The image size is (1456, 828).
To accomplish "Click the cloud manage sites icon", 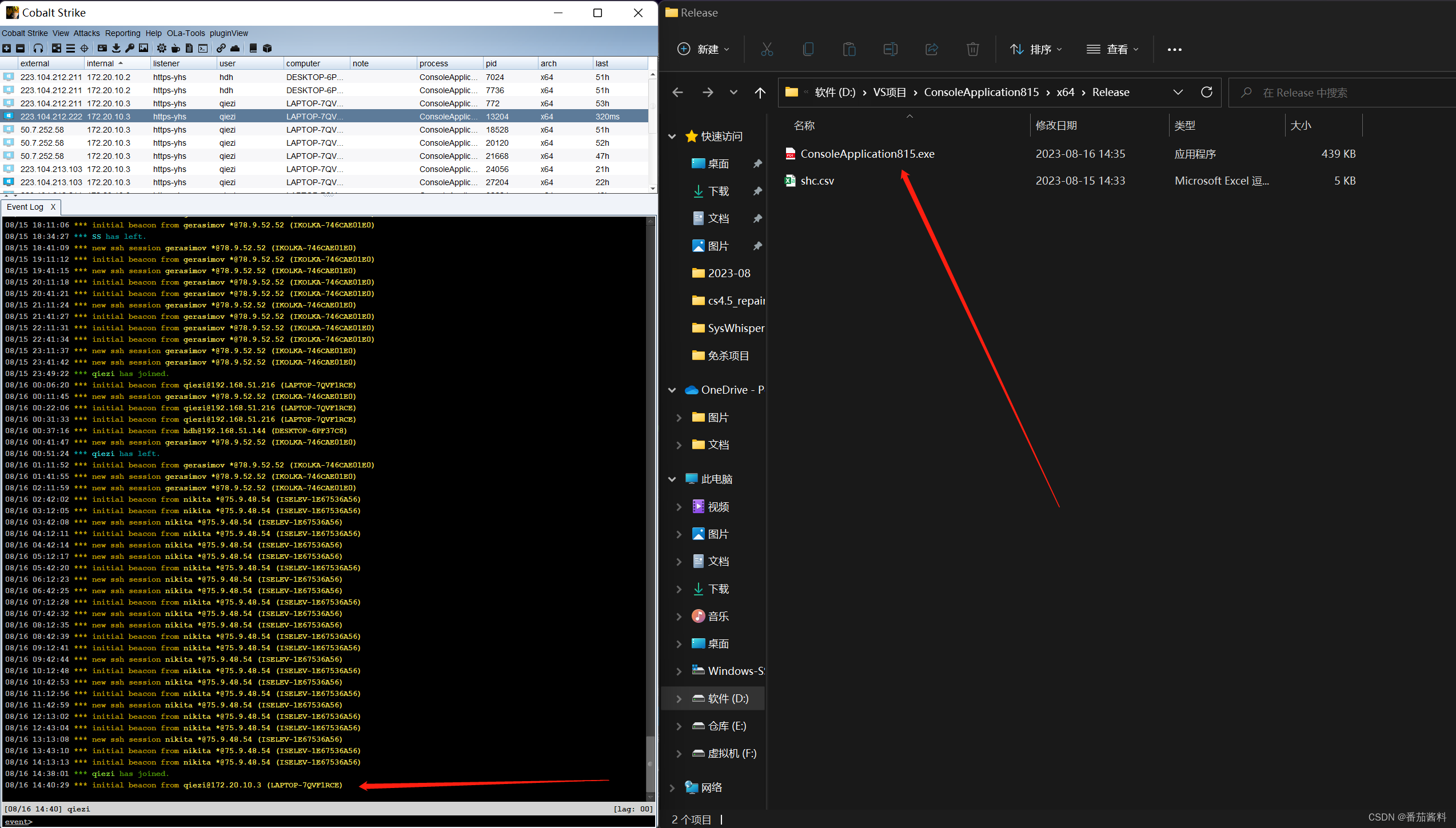I will (x=235, y=49).
